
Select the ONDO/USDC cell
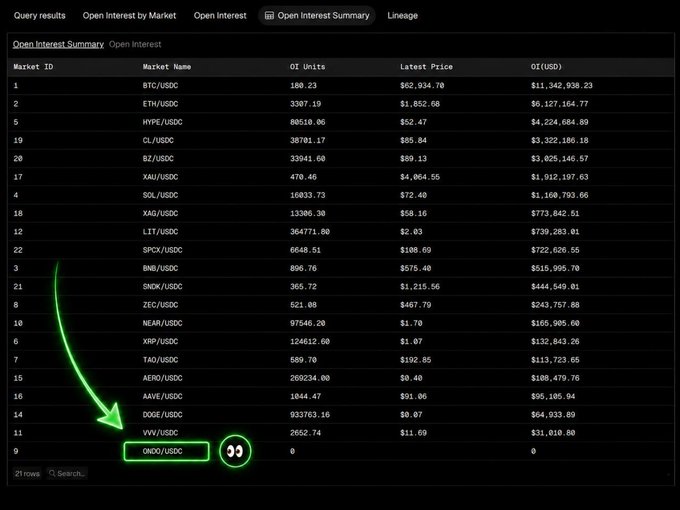[163, 451]
